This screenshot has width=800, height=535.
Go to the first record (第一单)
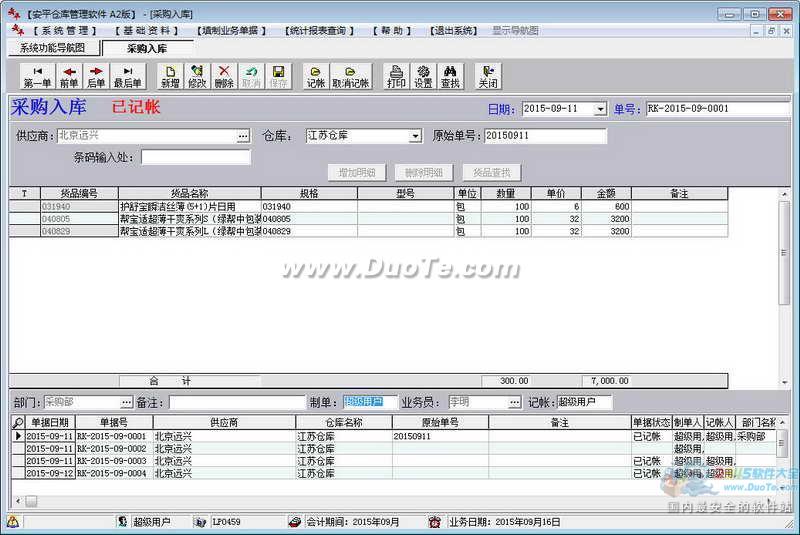37,77
